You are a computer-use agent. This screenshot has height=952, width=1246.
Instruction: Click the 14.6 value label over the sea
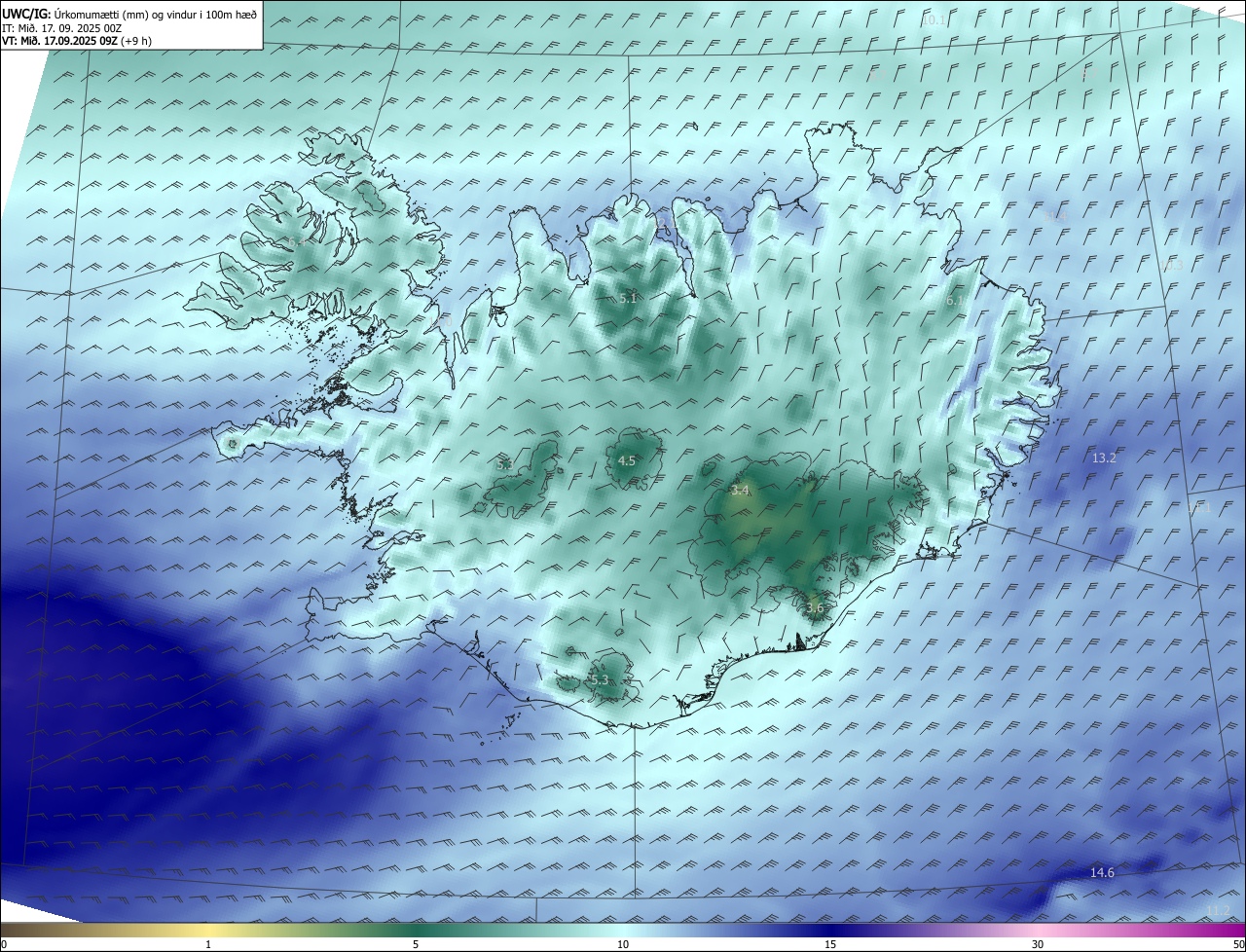(1102, 872)
